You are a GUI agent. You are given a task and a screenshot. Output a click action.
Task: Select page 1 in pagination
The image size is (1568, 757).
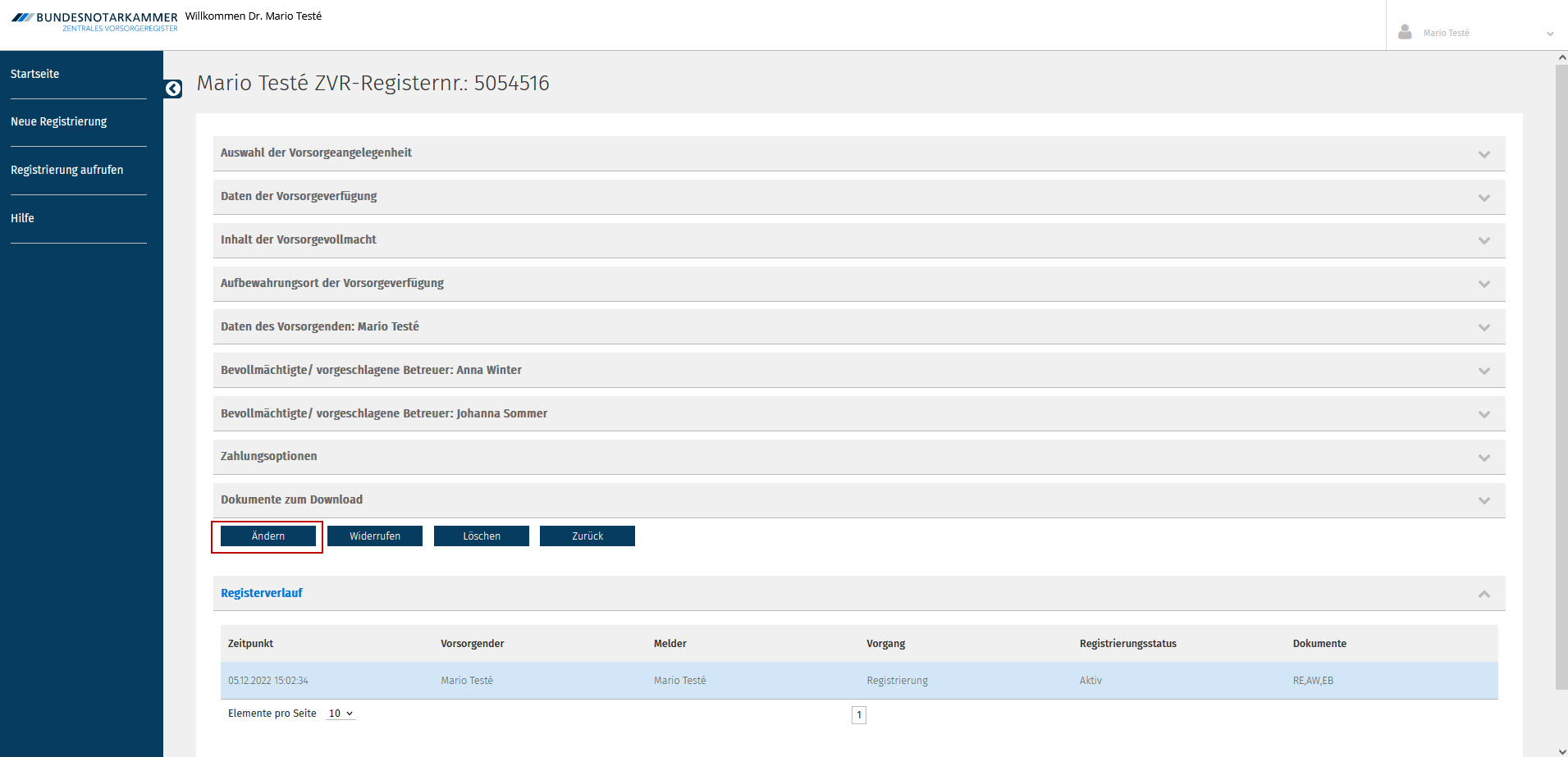(859, 715)
